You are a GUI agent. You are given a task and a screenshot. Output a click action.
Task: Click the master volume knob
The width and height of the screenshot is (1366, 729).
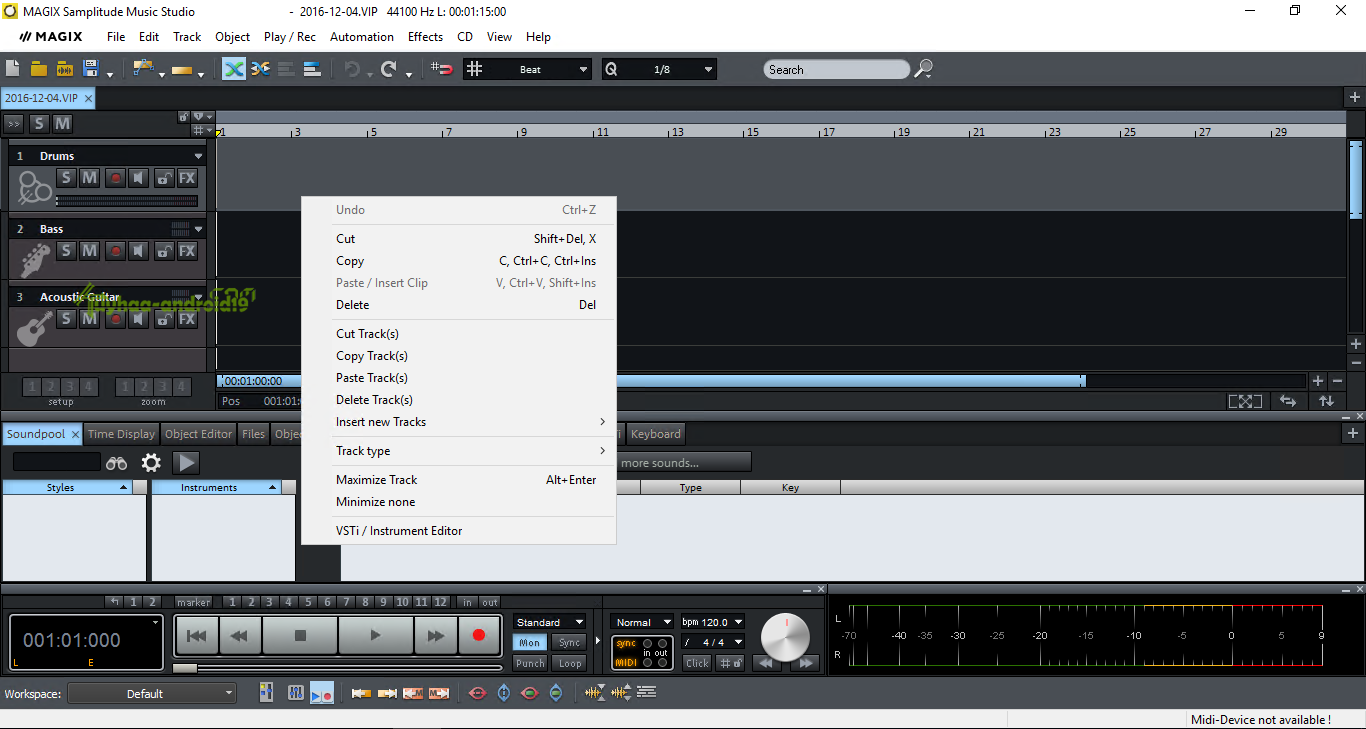[x=786, y=637]
